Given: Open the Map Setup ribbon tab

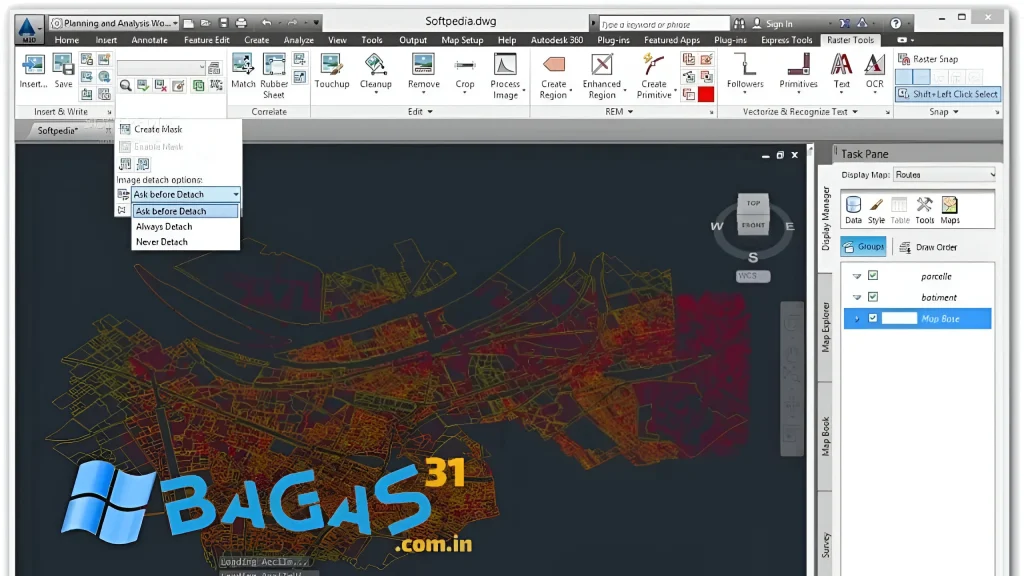Looking at the screenshot, I should click(462, 40).
